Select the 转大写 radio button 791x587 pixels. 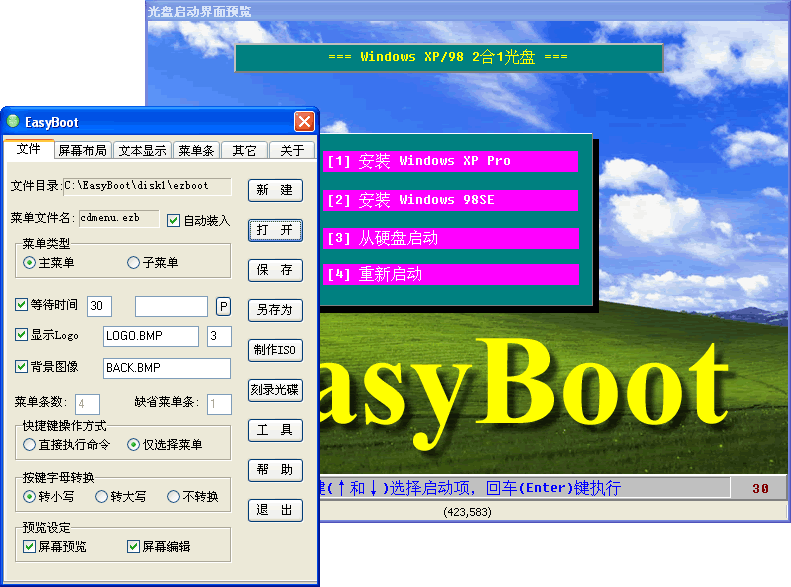(101, 496)
